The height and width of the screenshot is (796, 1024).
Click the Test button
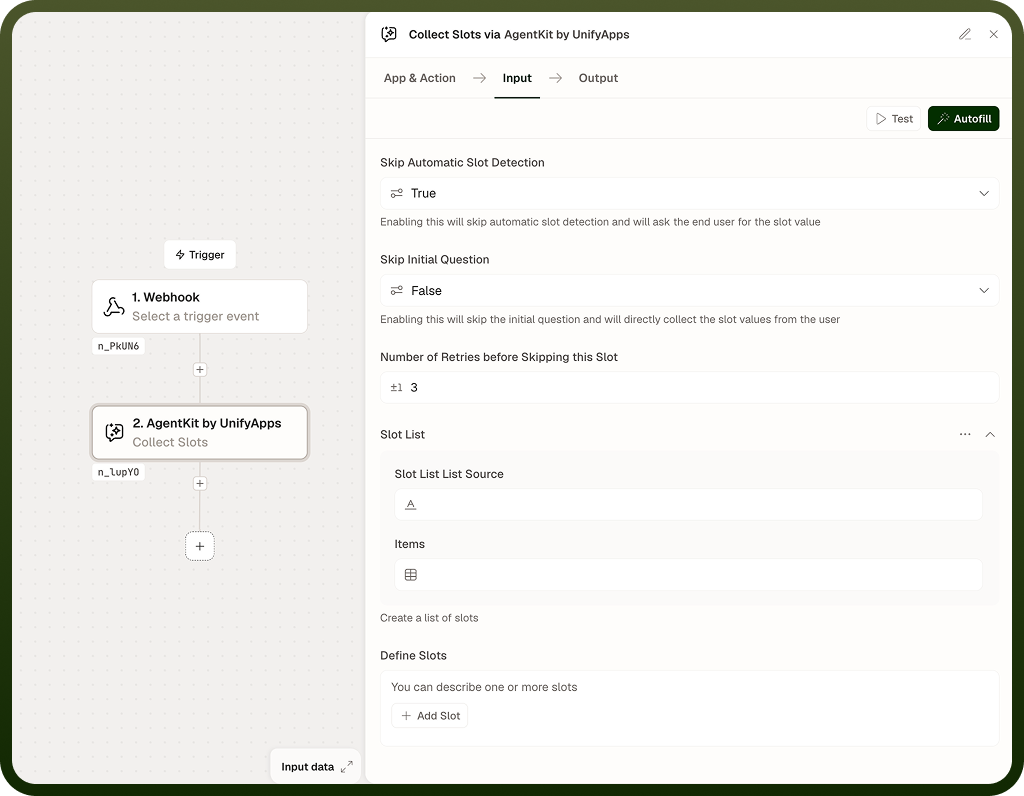click(893, 119)
